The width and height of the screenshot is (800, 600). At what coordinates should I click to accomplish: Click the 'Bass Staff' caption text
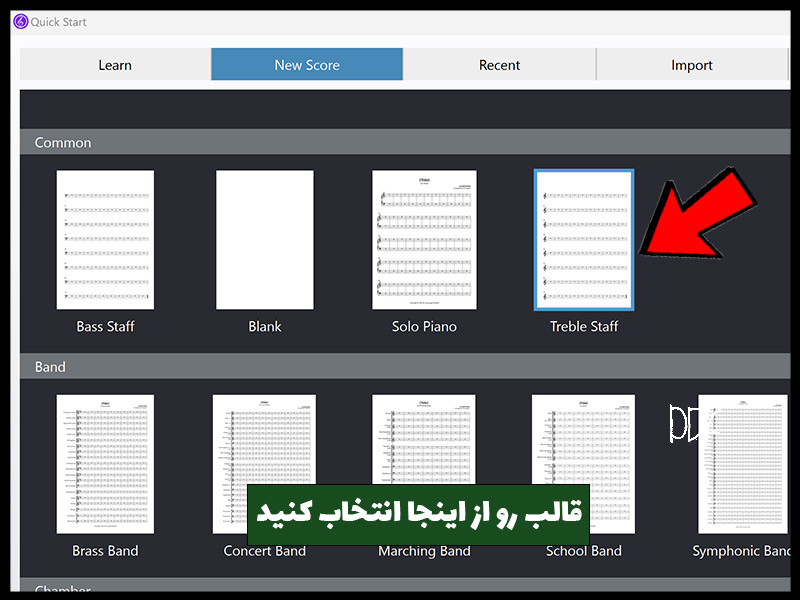pos(105,326)
